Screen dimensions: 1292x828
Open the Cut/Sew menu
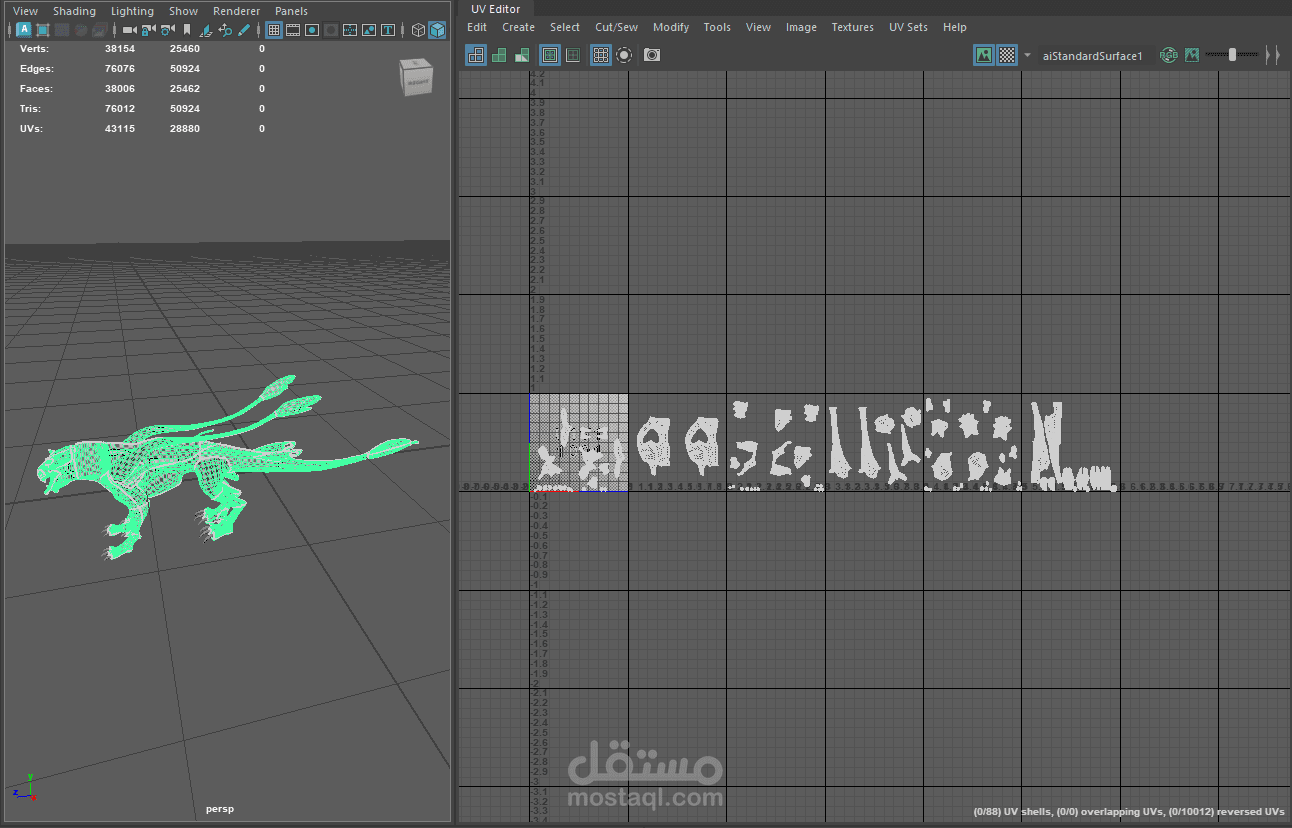click(x=616, y=27)
